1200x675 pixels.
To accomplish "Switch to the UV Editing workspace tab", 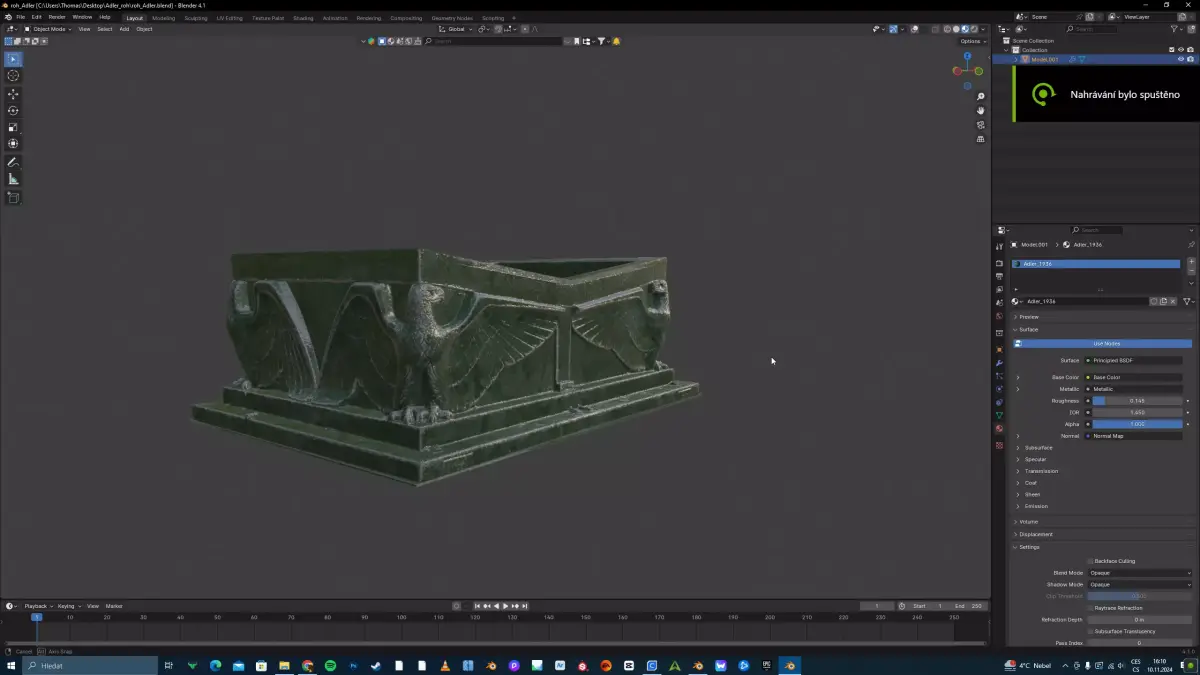I will point(230,18).
